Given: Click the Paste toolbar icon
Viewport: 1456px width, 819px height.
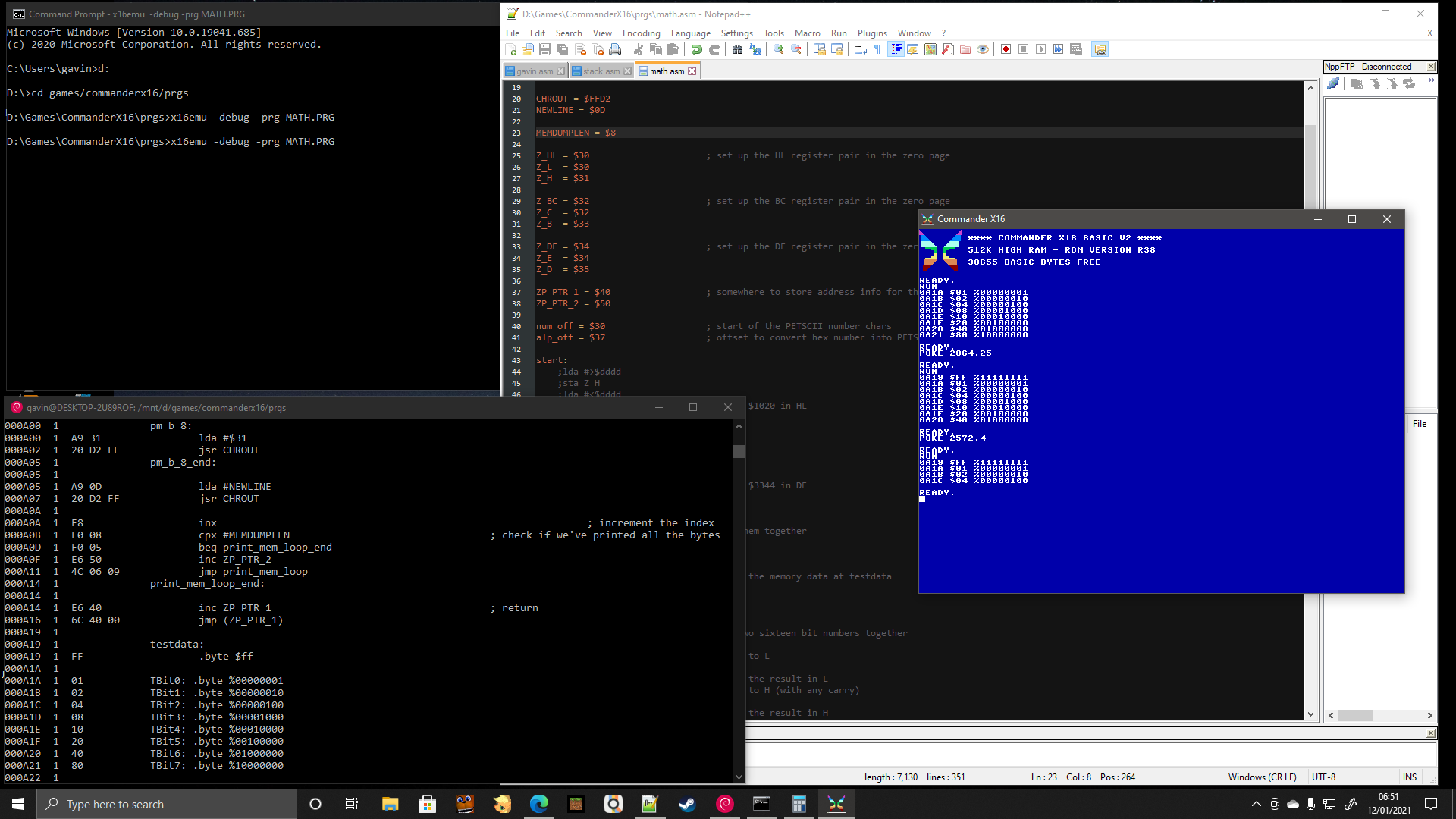Looking at the screenshot, I should (x=673, y=49).
